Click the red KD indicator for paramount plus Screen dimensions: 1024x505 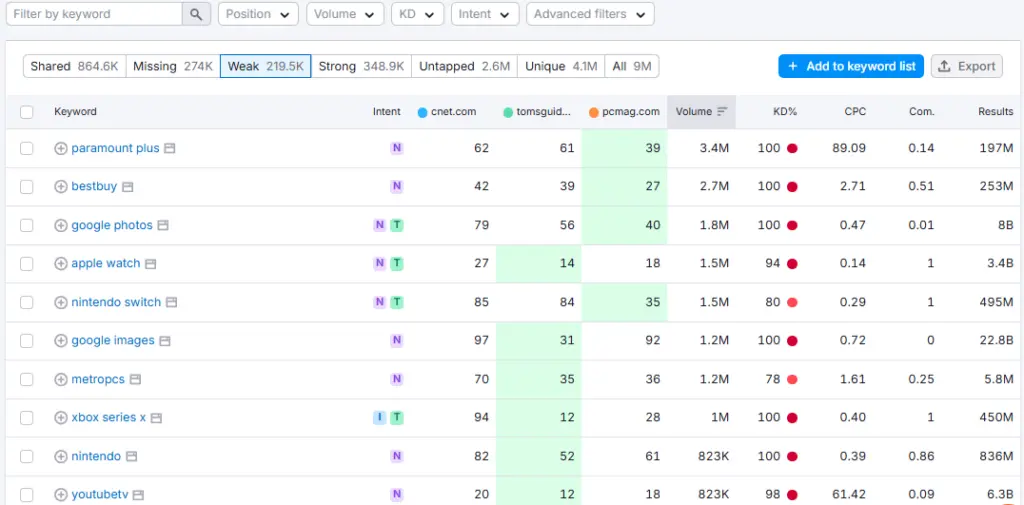[x=792, y=148]
